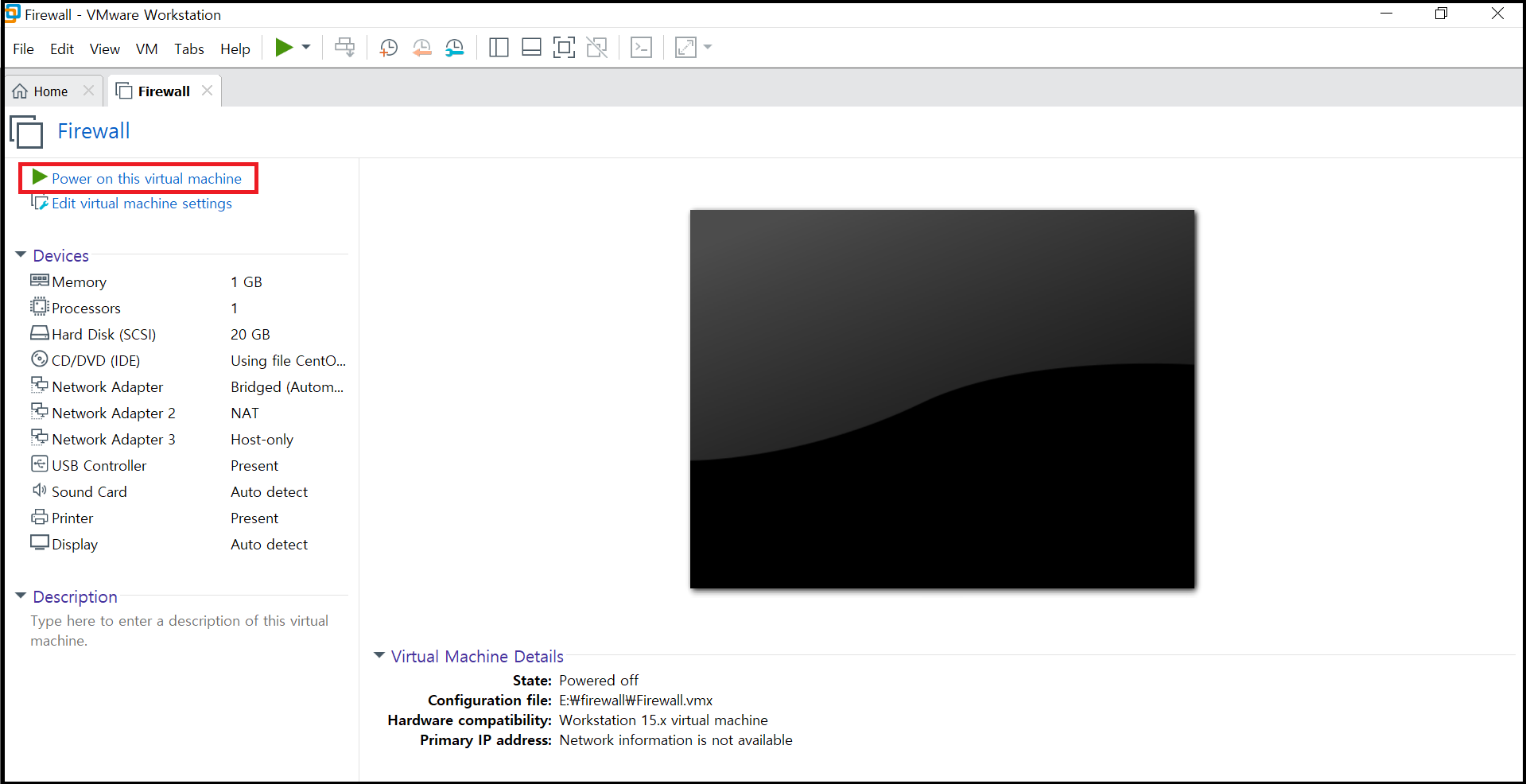
Task: Open the Edit menu
Action: pos(62,49)
